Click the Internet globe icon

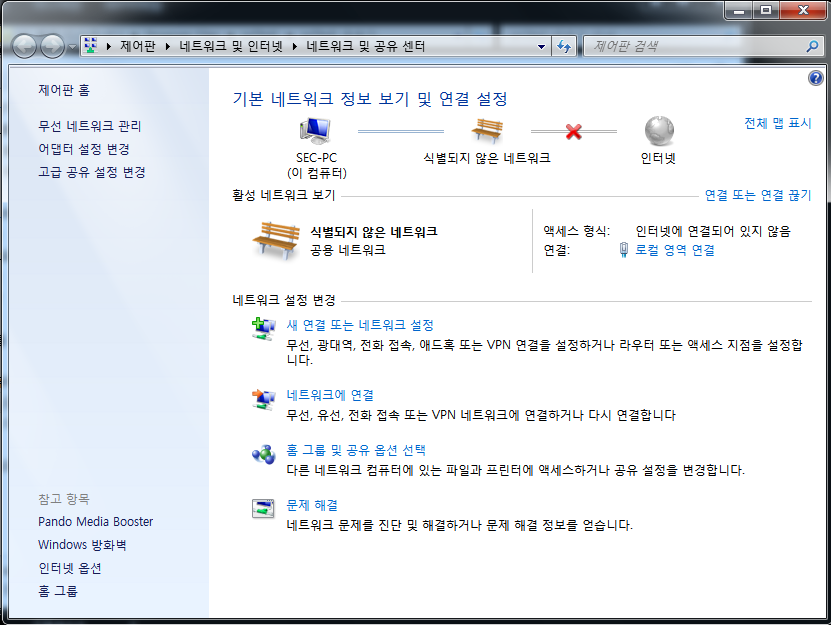click(x=659, y=130)
